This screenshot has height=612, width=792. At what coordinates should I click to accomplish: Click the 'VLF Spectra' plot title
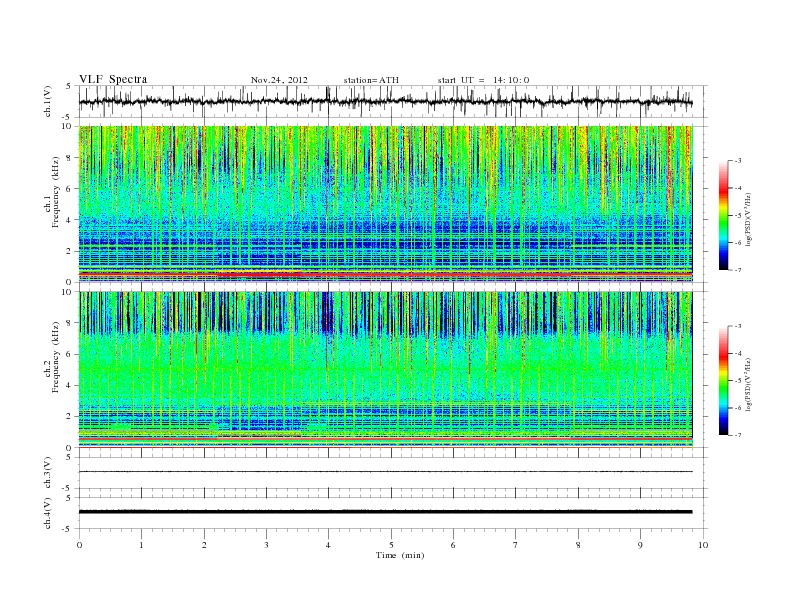(x=113, y=79)
